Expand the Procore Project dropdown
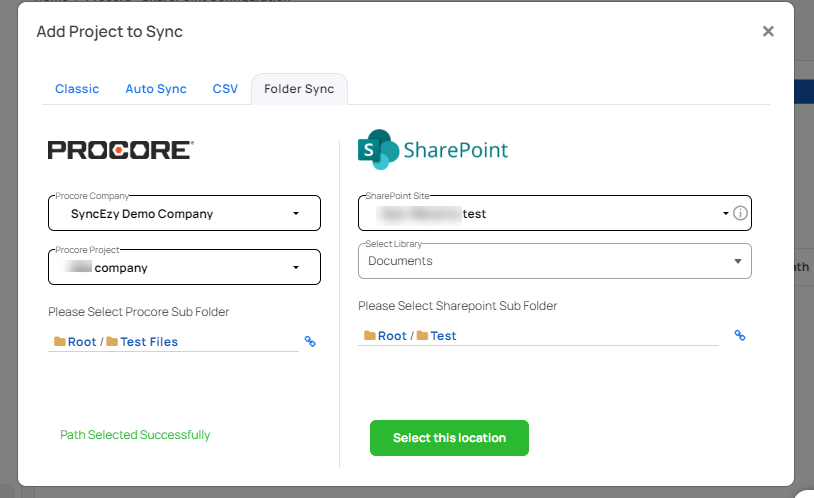The width and height of the screenshot is (814, 498). [x=184, y=267]
